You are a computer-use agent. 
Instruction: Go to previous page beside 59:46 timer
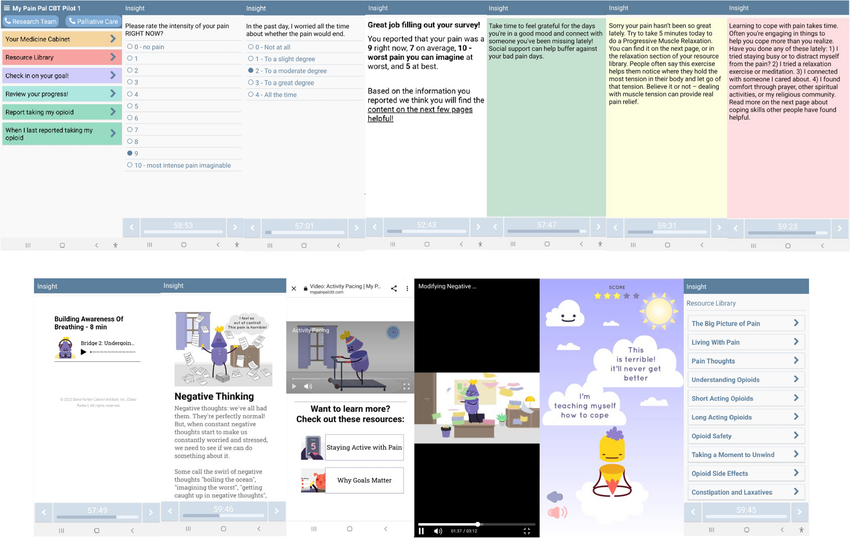pyautogui.click(x=170, y=510)
